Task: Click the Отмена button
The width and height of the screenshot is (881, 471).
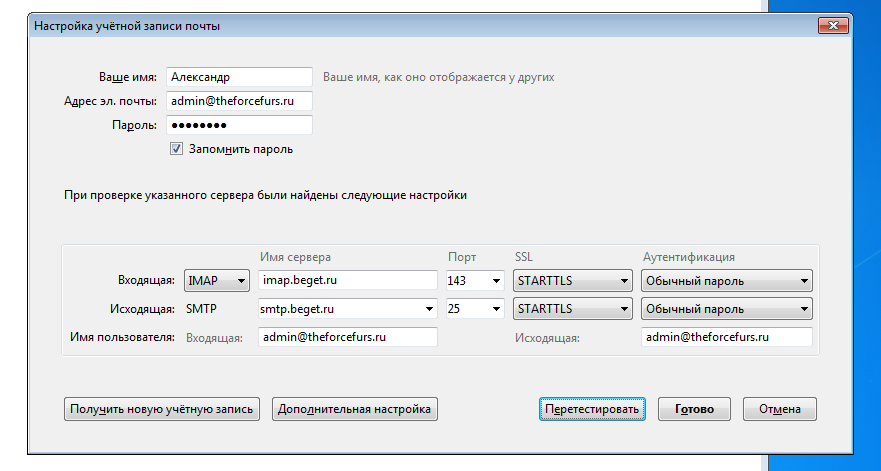Action: coord(780,409)
